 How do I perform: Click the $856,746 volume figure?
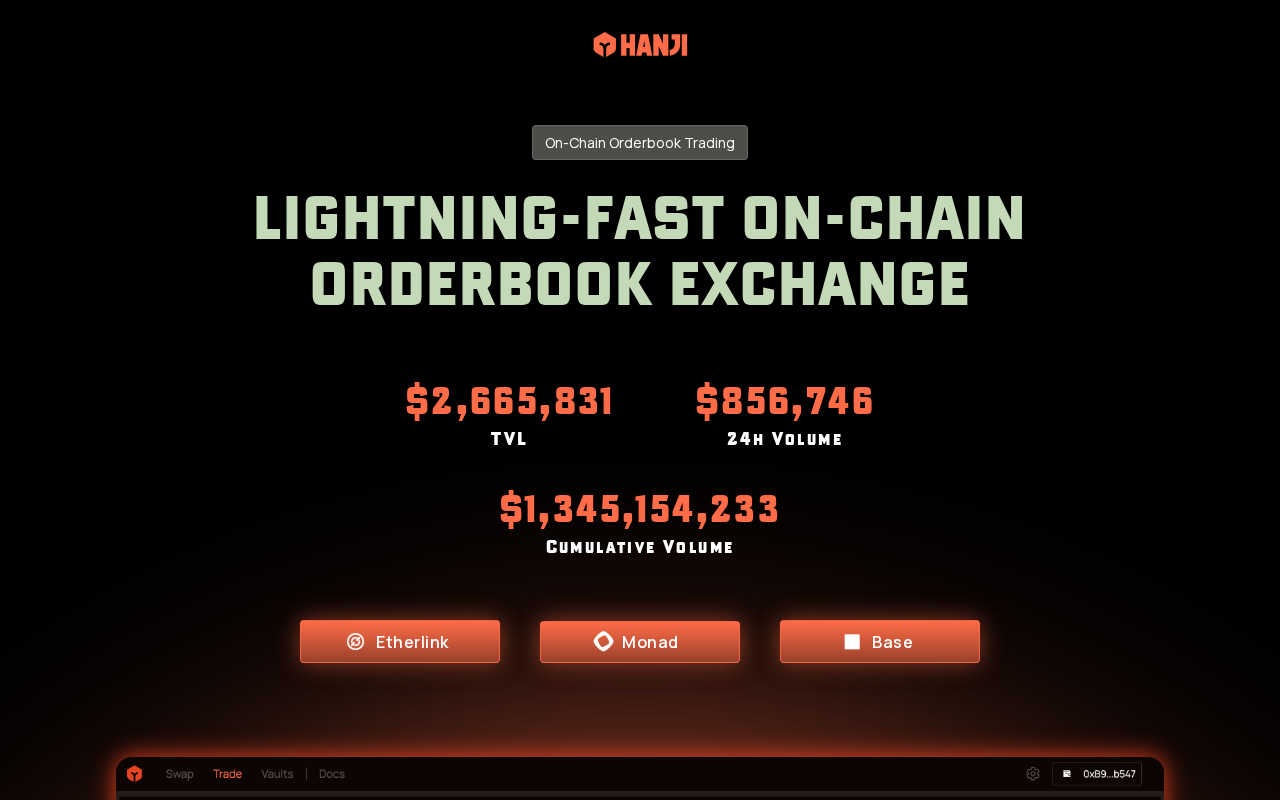click(785, 401)
